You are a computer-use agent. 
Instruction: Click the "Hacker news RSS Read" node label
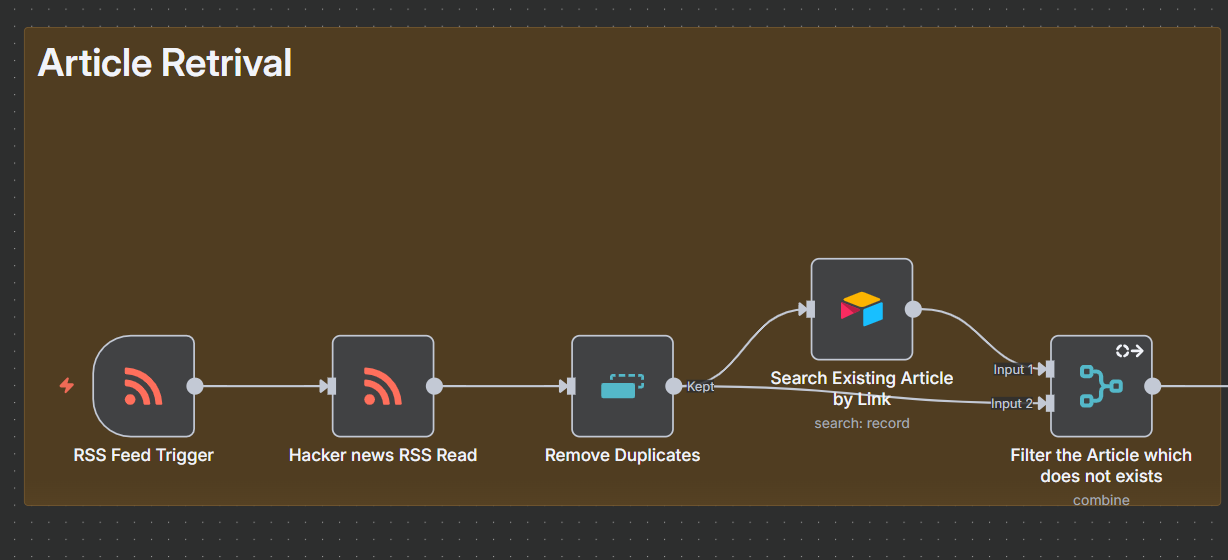tap(383, 455)
